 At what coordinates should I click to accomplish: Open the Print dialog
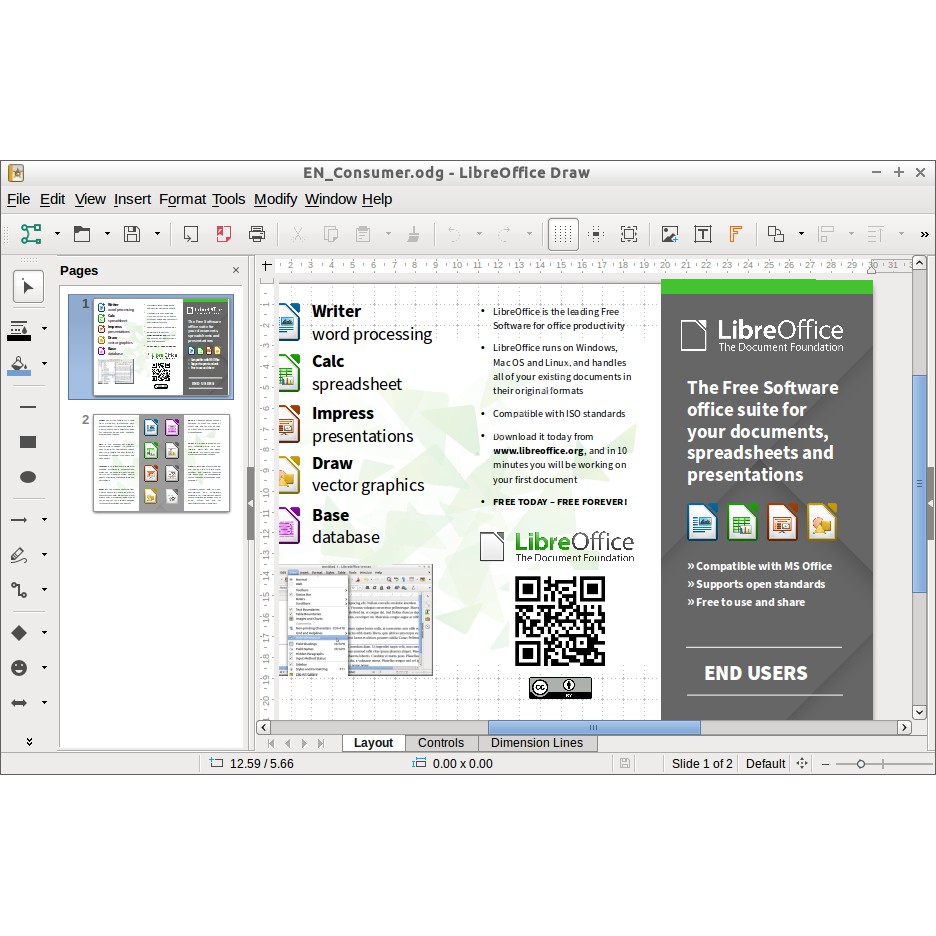point(257,234)
